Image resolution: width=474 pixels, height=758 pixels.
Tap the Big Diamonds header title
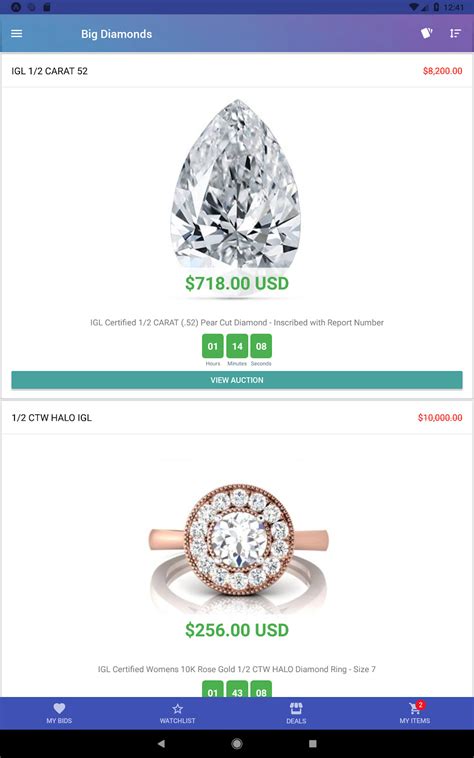(116, 34)
